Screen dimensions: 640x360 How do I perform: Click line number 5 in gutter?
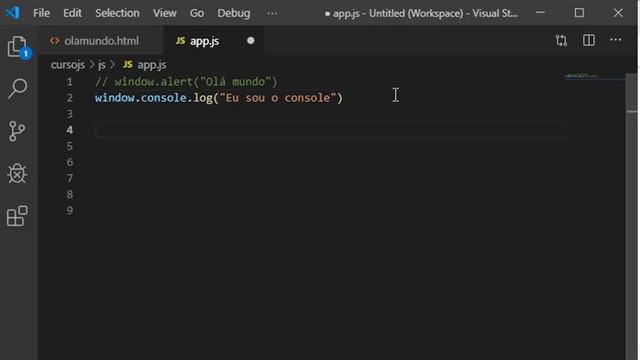click(x=70, y=146)
